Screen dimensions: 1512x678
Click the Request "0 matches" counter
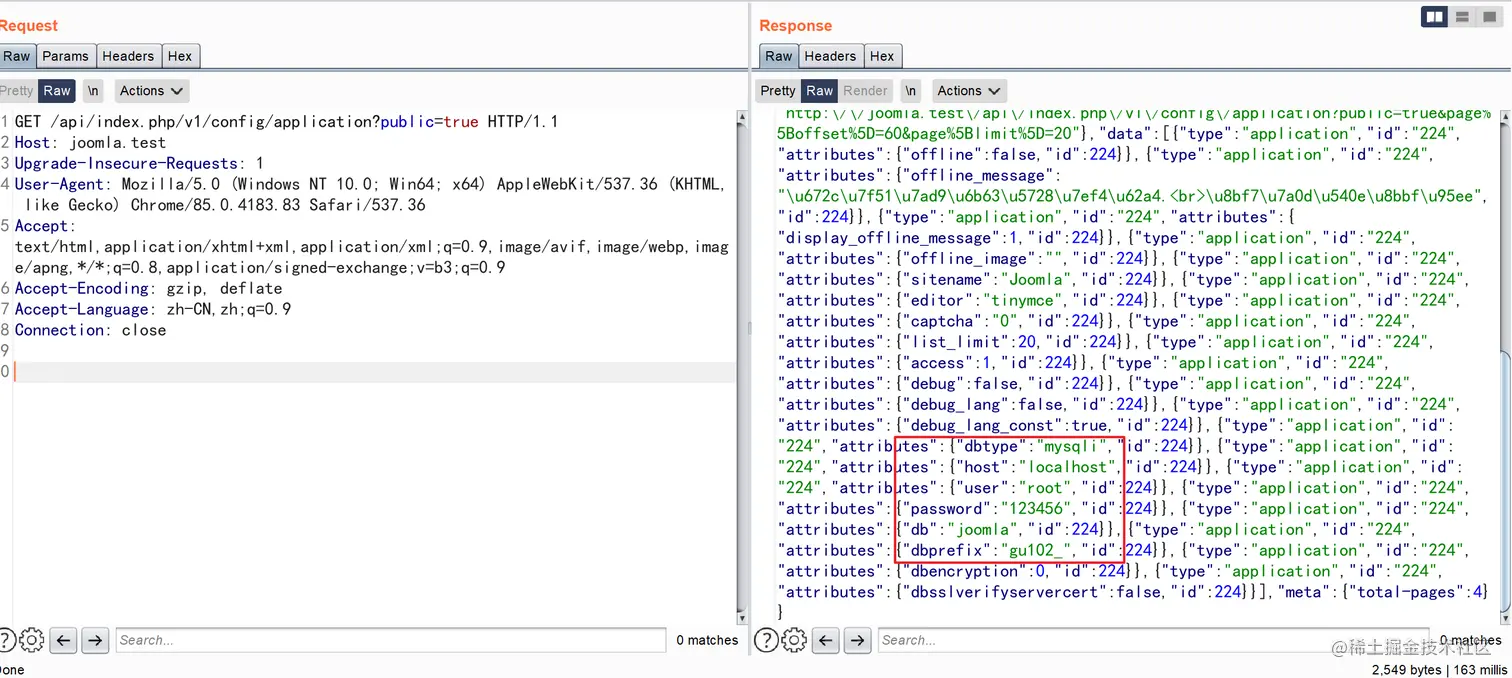(707, 640)
